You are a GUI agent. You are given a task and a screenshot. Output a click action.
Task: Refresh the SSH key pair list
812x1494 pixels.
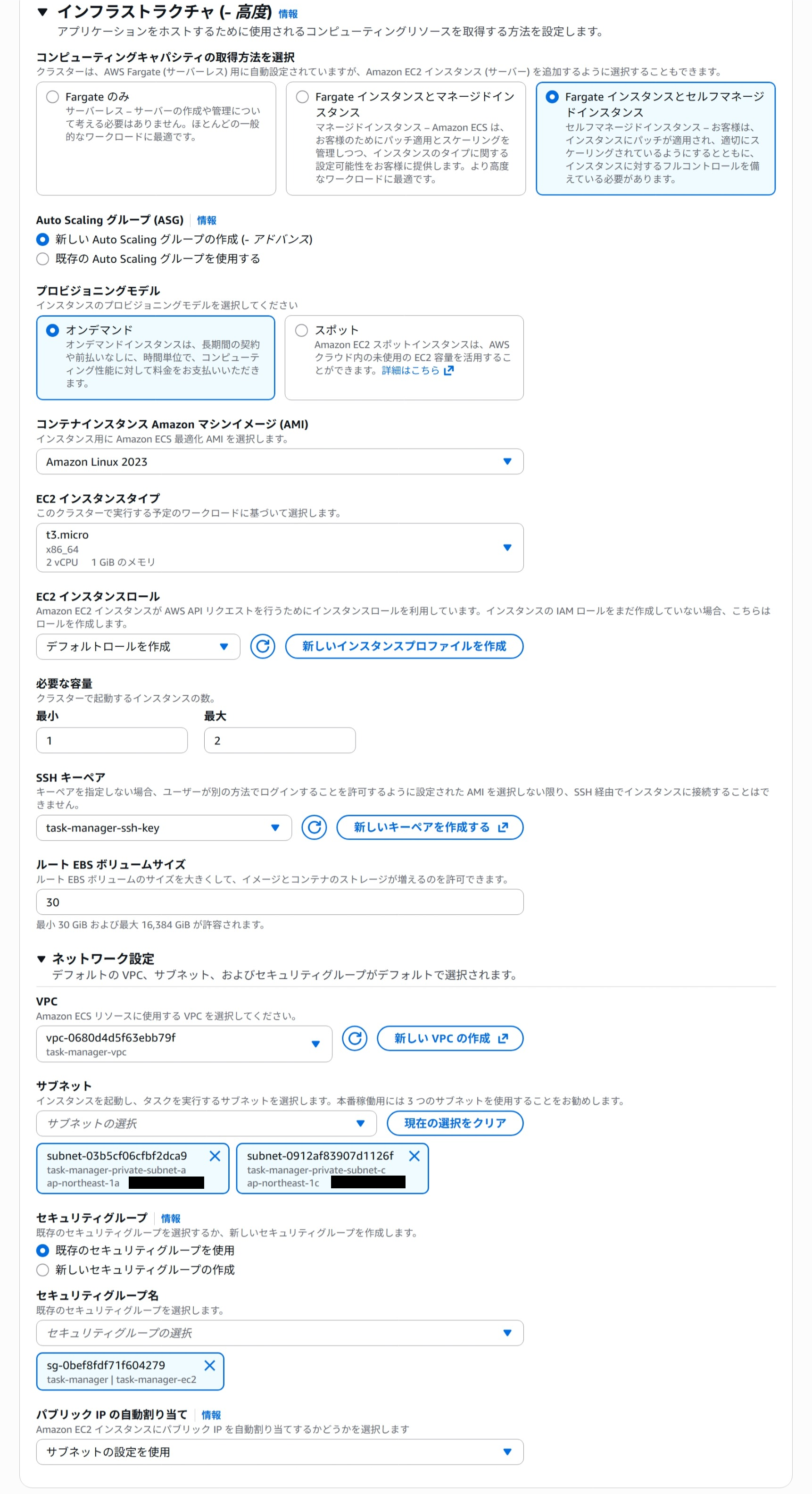point(314,827)
